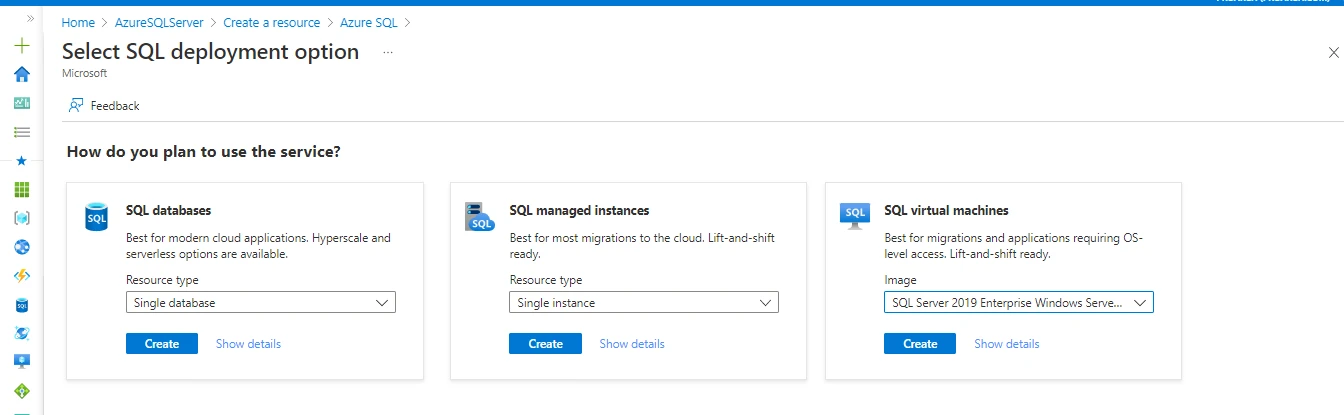The height and width of the screenshot is (415, 1344).
Task: Open the Single database resource type dropdown
Action: click(261, 302)
